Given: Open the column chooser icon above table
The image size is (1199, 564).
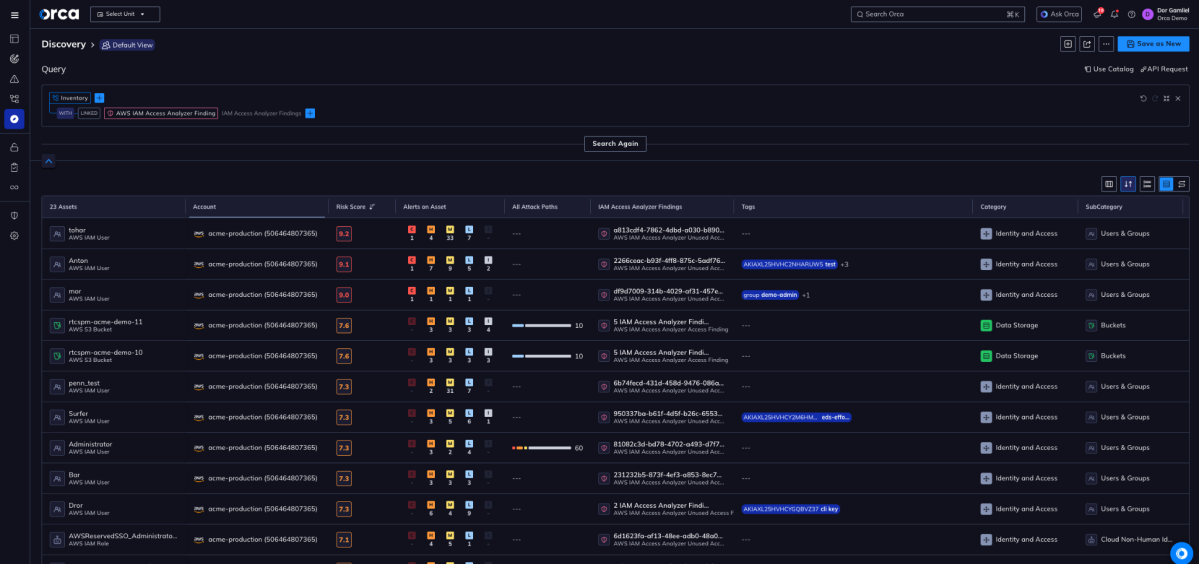Looking at the screenshot, I should tap(1109, 184).
